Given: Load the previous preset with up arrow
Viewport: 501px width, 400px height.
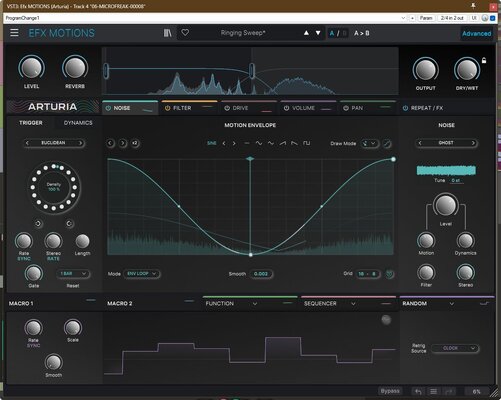Looking at the screenshot, I should [x=306, y=33].
